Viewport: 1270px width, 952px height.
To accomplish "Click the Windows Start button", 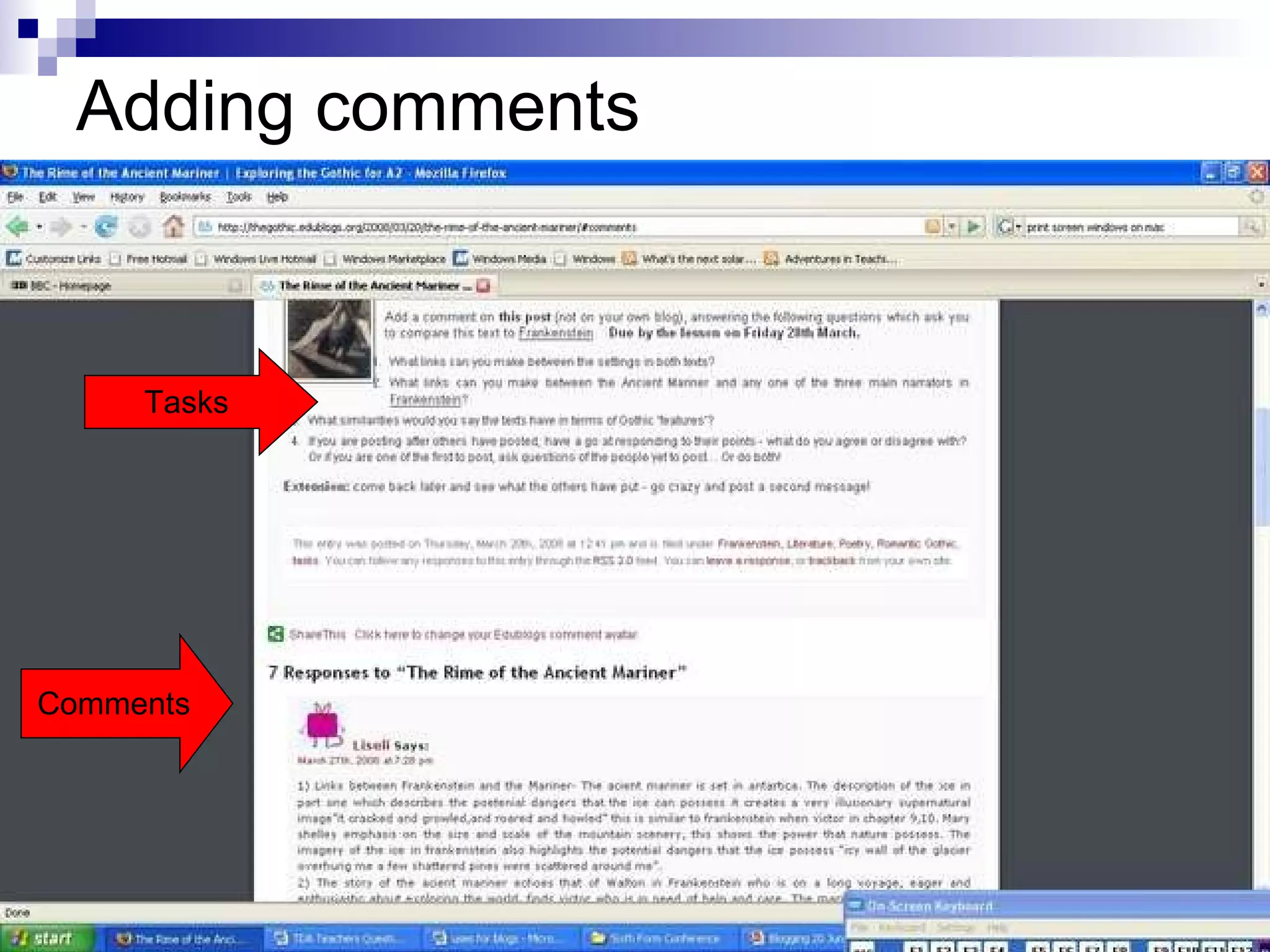I will (48, 938).
